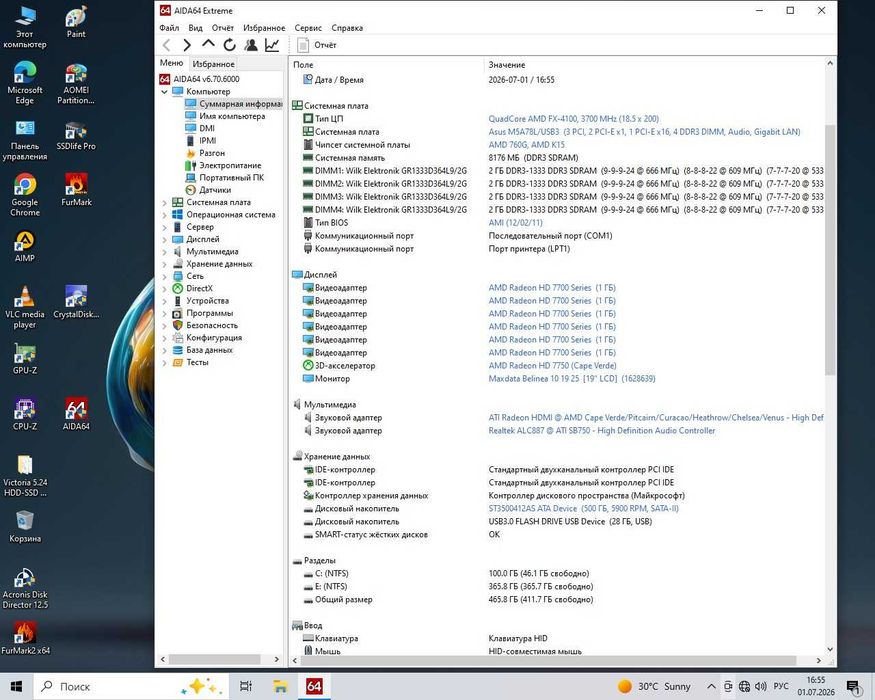The width and height of the screenshot is (875, 700).
Task: Click the Поиск taskbar search box
Action: pos(131,686)
